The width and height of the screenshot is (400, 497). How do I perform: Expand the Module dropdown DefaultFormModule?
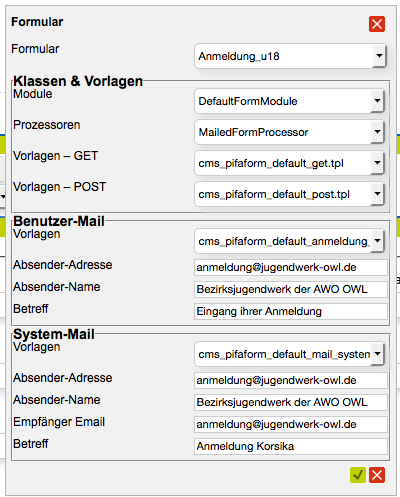pyautogui.click(x=289, y=101)
